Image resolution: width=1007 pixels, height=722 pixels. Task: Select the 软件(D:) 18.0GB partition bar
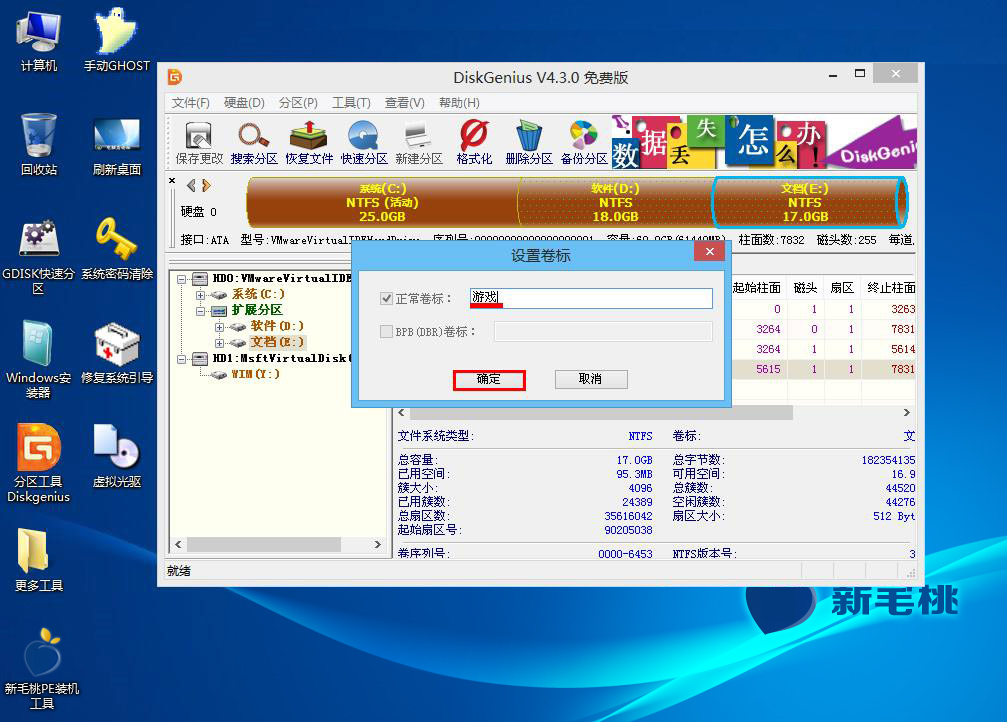pyautogui.click(x=615, y=202)
